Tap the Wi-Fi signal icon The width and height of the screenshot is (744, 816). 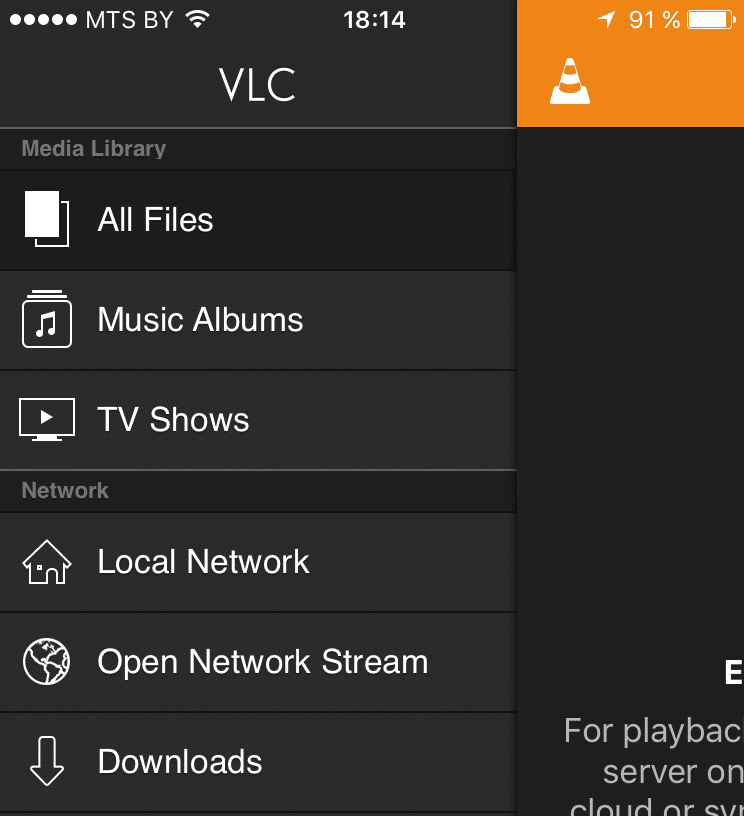point(198,19)
